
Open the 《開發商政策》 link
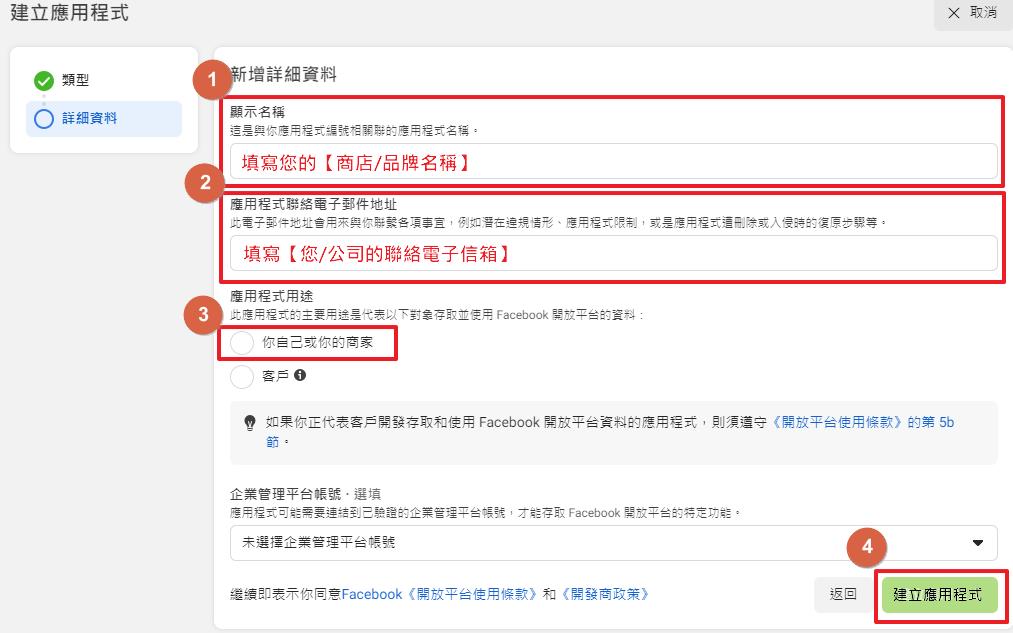point(605,594)
